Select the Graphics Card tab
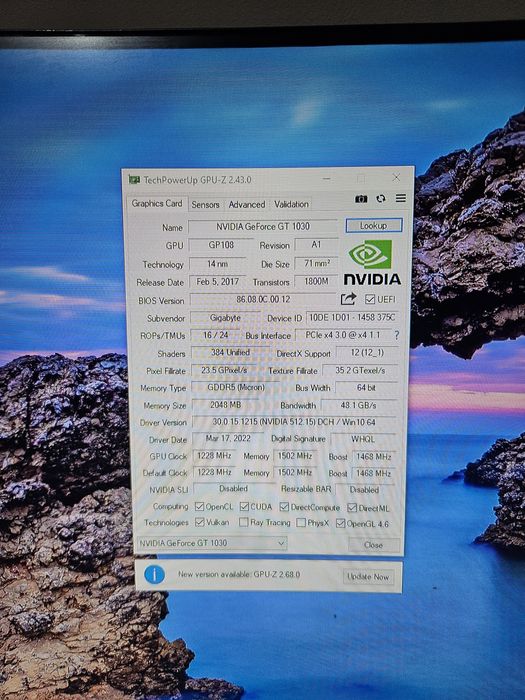Screen dimensions: 525x700 click(x=157, y=204)
